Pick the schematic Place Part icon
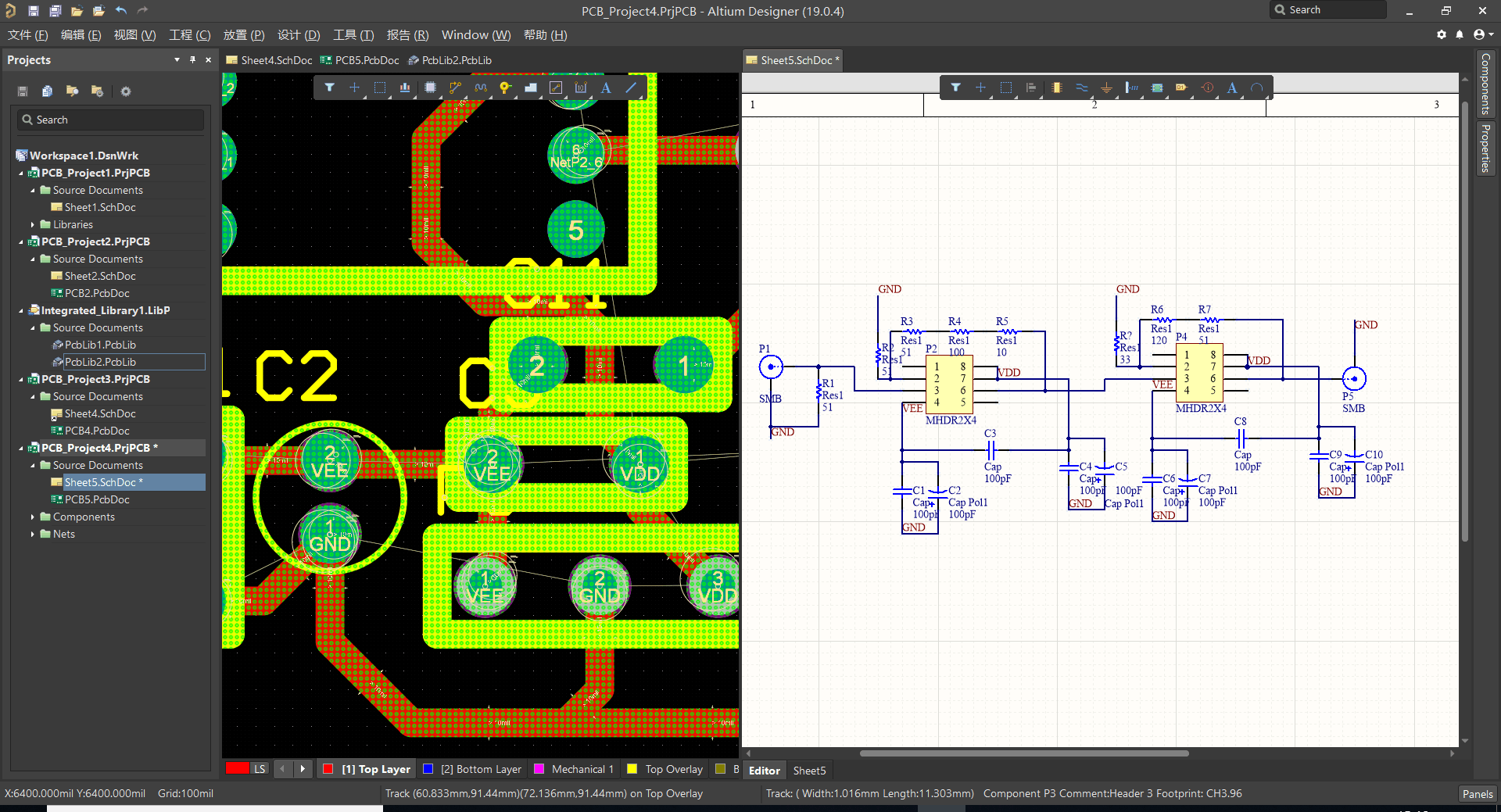Viewport: 1501px width, 812px height. [1056, 88]
